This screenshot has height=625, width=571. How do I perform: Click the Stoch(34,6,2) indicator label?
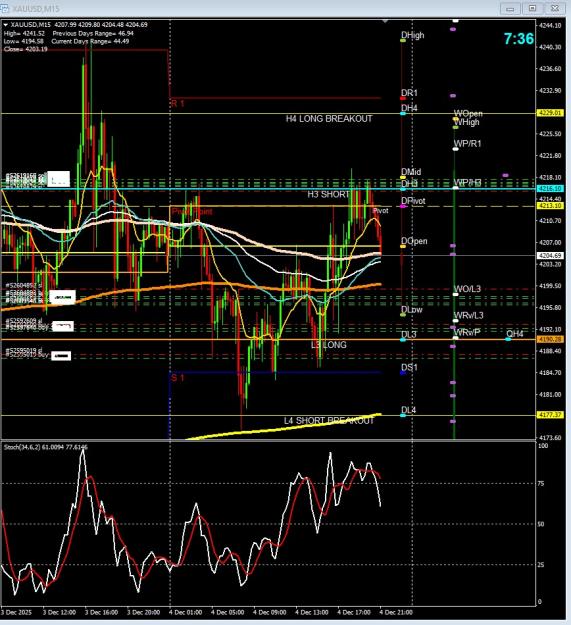tap(46, 447)
